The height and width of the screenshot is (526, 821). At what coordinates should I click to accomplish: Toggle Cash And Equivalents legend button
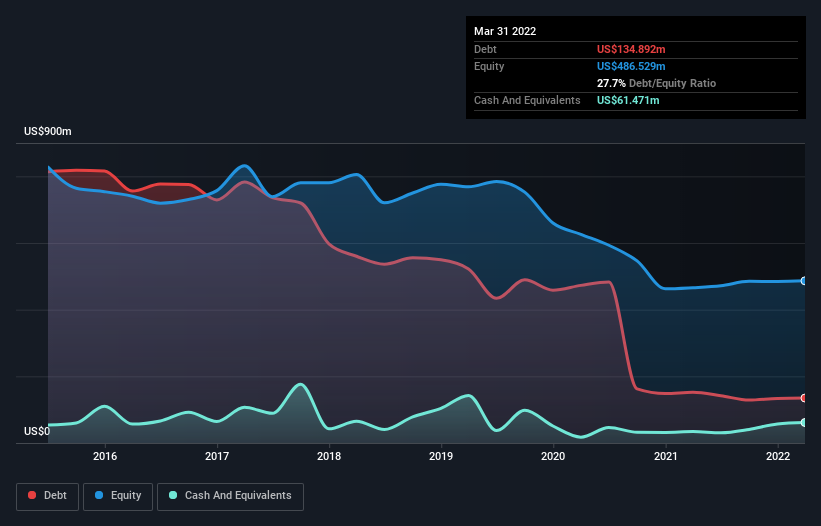(230, 496)
